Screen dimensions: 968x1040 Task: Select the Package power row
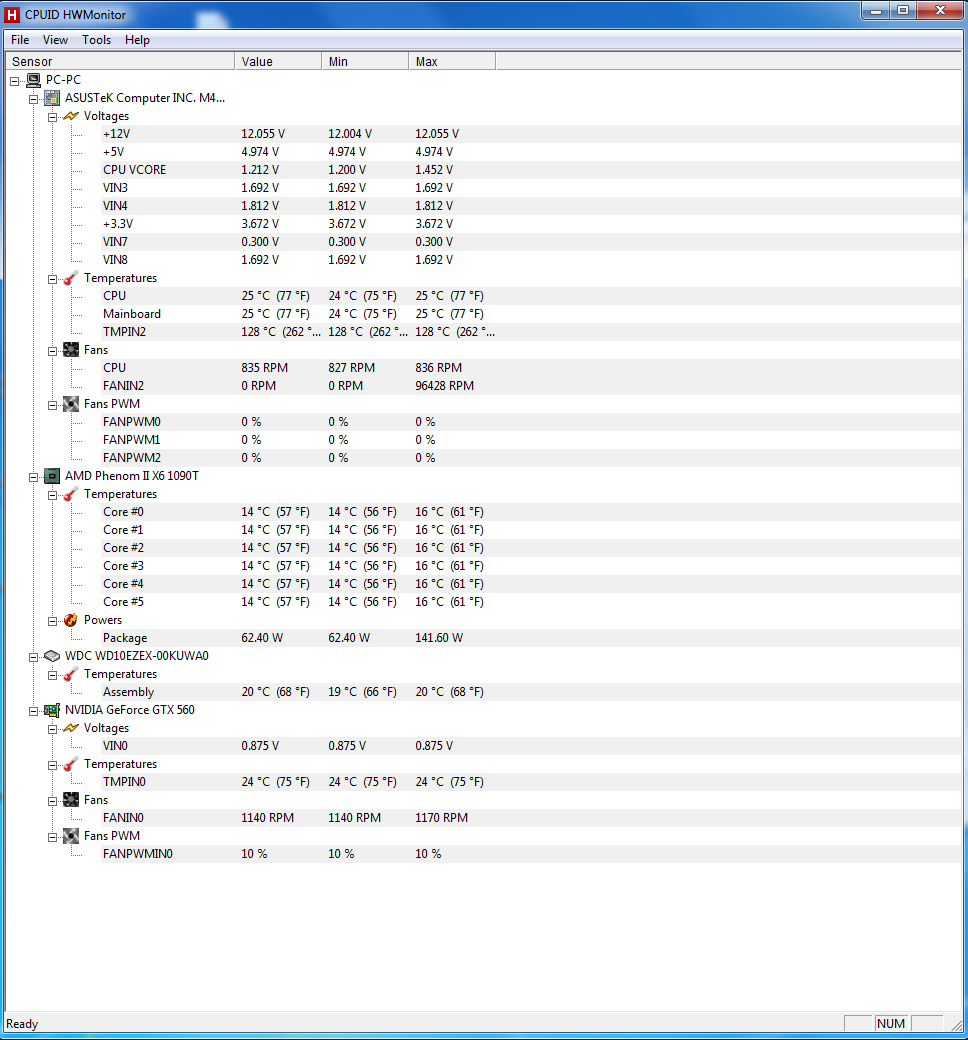tap(531, 638)
